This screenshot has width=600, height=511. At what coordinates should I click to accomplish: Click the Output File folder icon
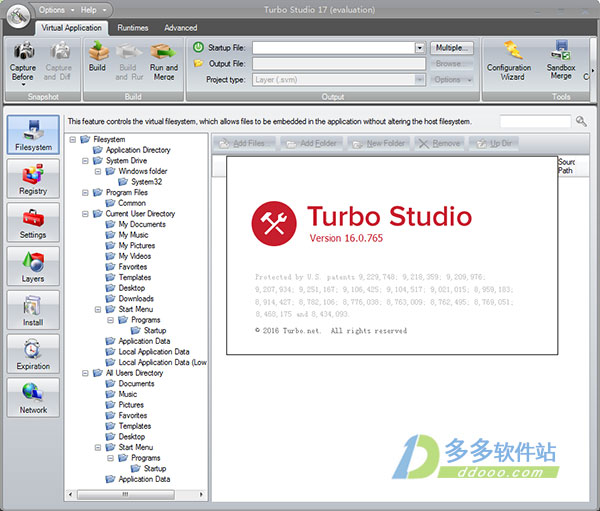pos(198,63)
